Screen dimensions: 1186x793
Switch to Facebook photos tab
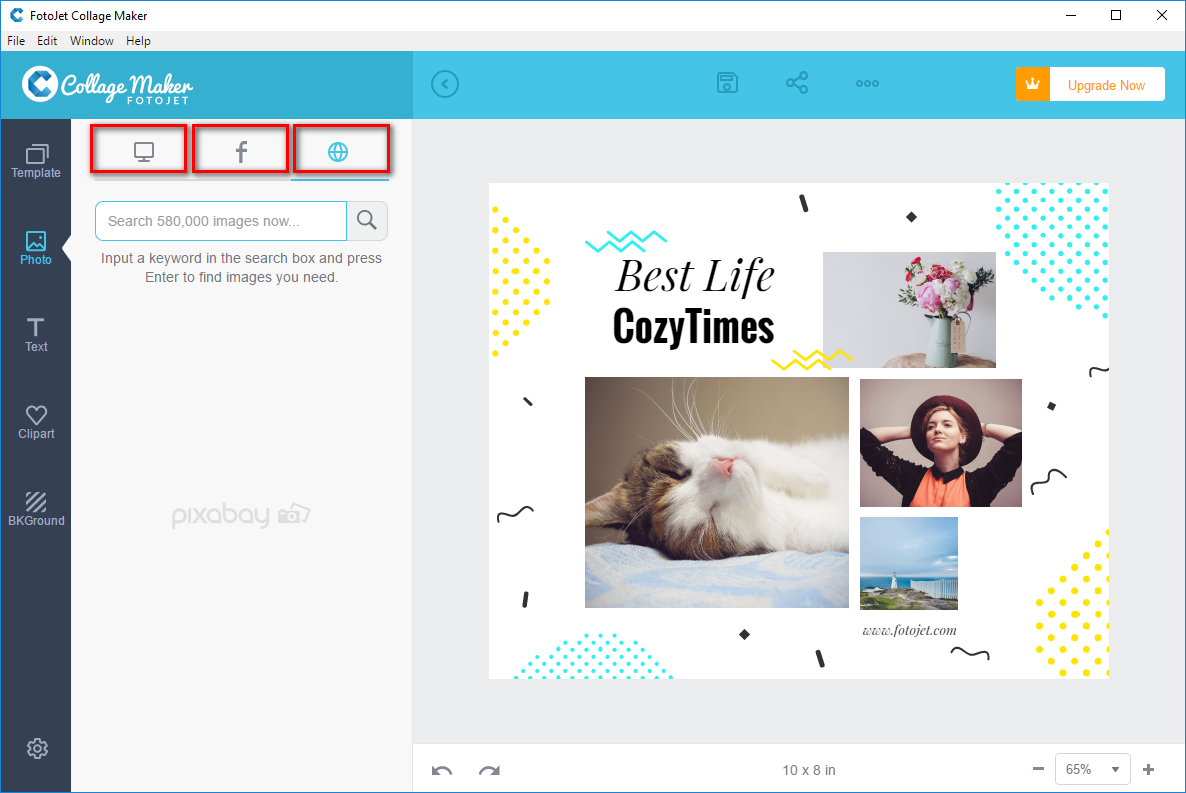point(241,151)
